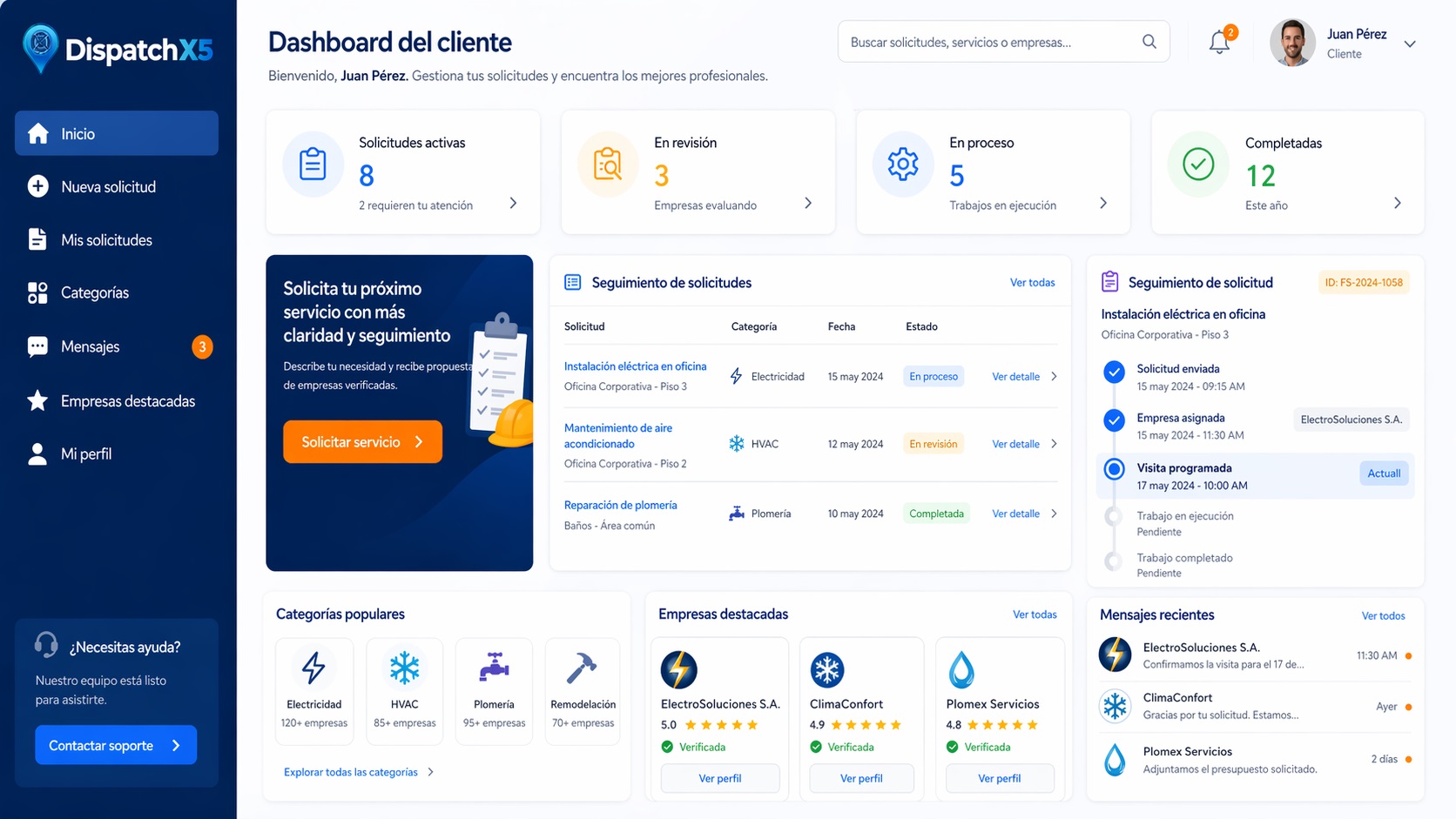Select the Visita programada step indicator
1456x819 pixels.
[1114, 470]
